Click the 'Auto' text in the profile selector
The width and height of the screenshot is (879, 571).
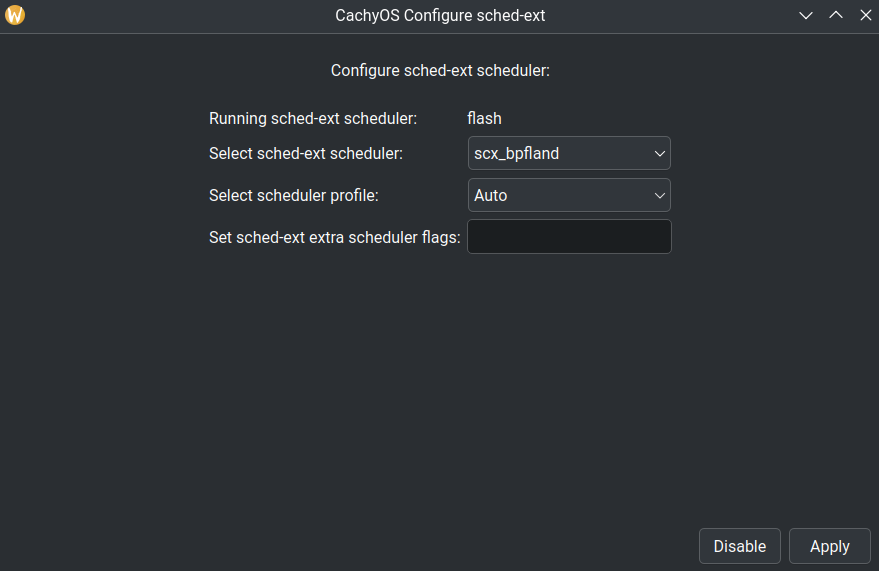click(x=490, y=195)
